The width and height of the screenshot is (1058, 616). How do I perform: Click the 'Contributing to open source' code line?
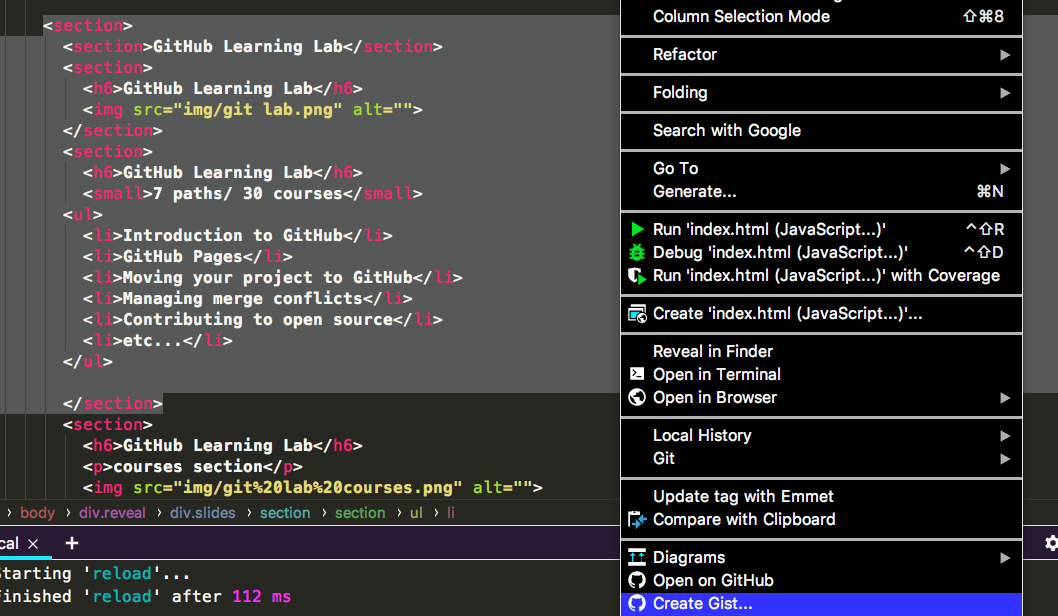[x=262, y=319]
